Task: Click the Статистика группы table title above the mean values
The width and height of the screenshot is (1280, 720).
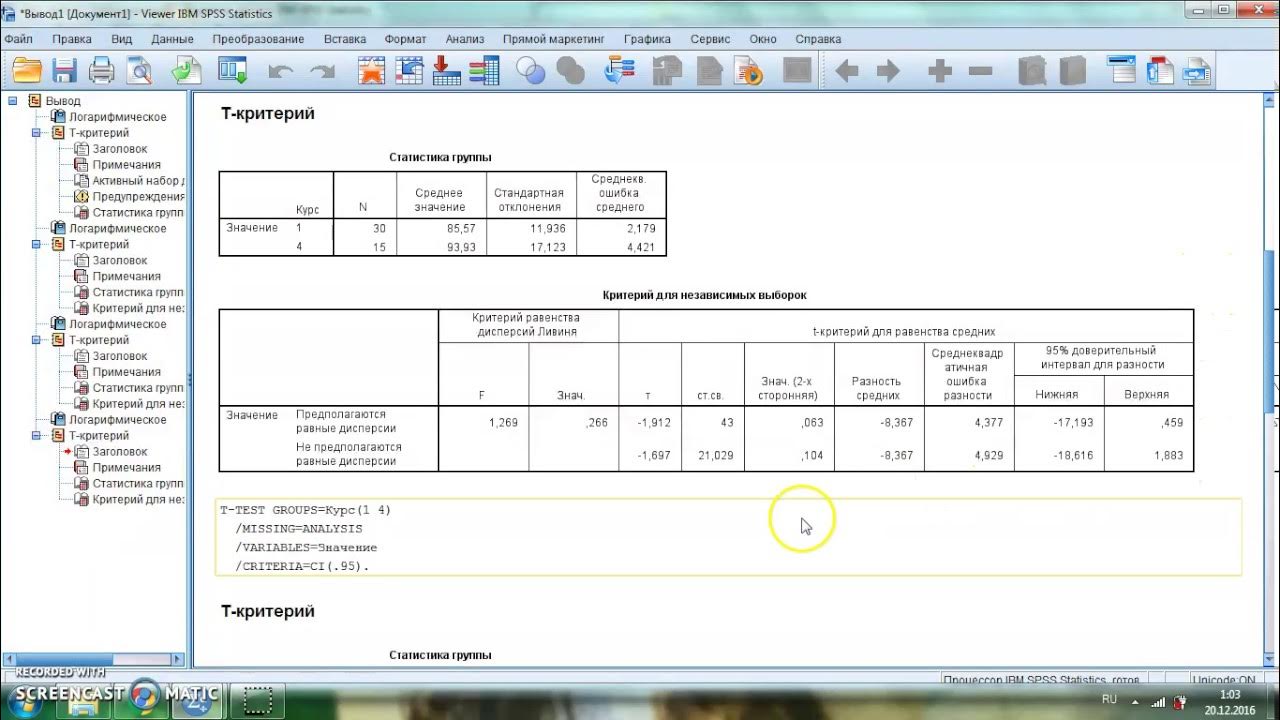Action: pyautogui.click(x=440, y=157)
